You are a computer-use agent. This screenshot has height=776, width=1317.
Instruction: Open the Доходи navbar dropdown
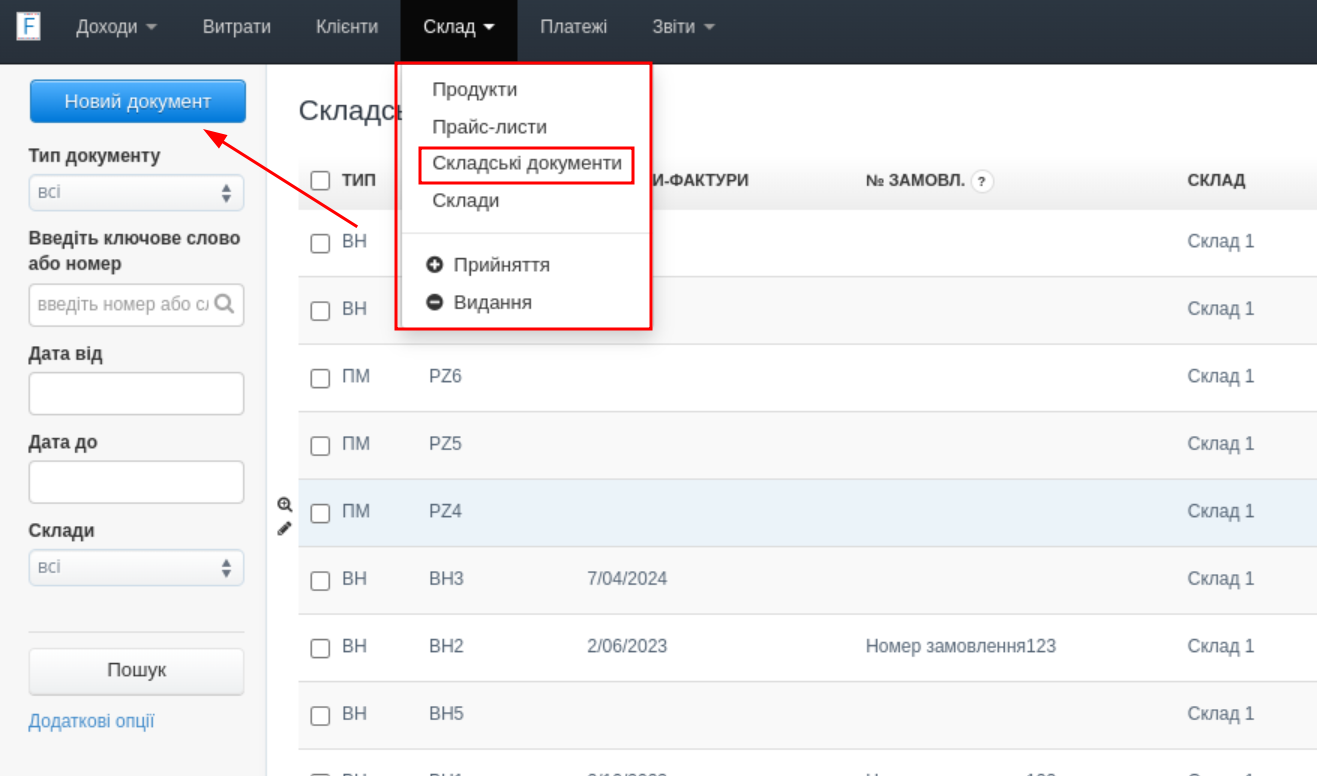(x=116, y=27)
